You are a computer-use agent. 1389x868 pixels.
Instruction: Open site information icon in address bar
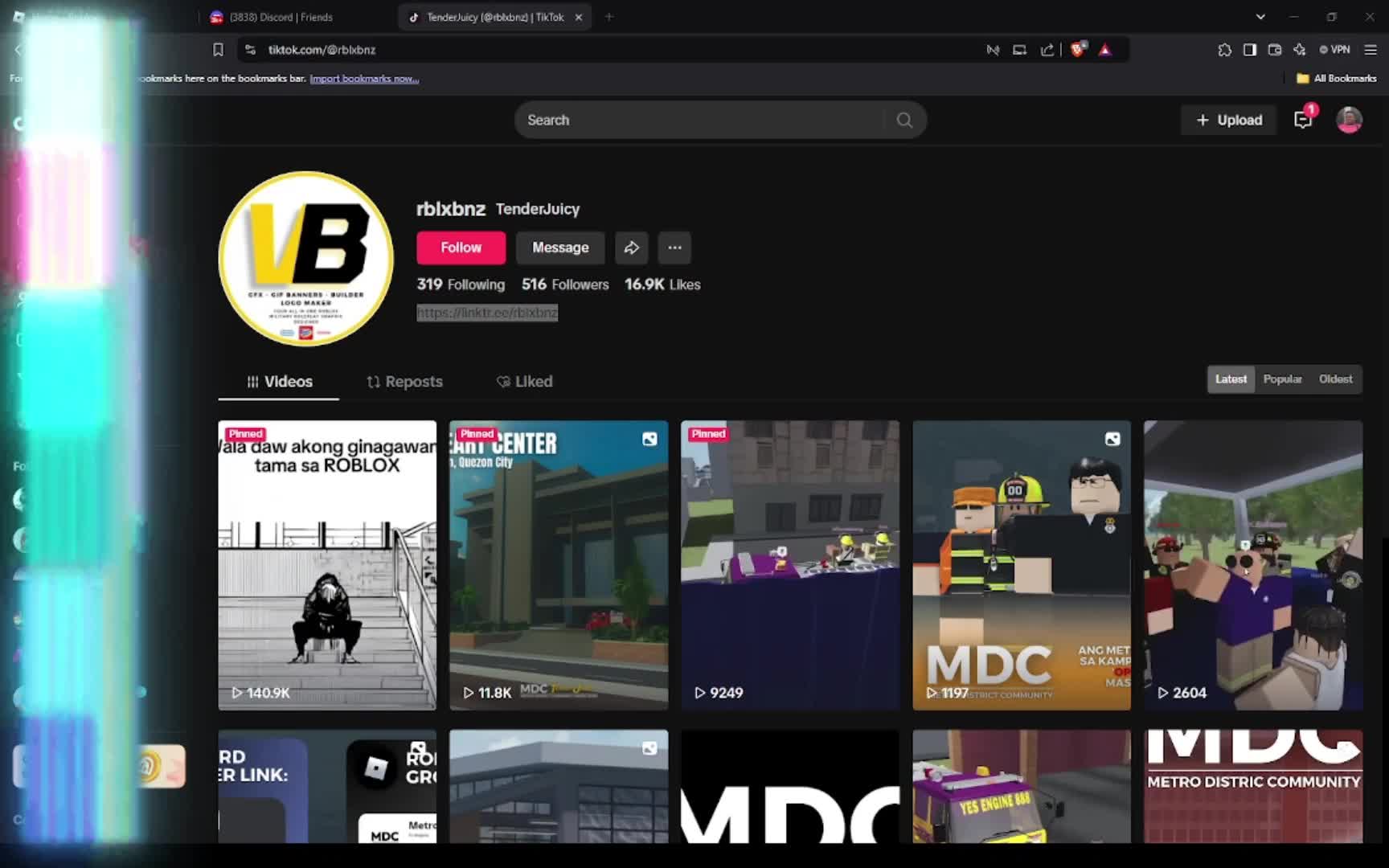coord(251,50)
